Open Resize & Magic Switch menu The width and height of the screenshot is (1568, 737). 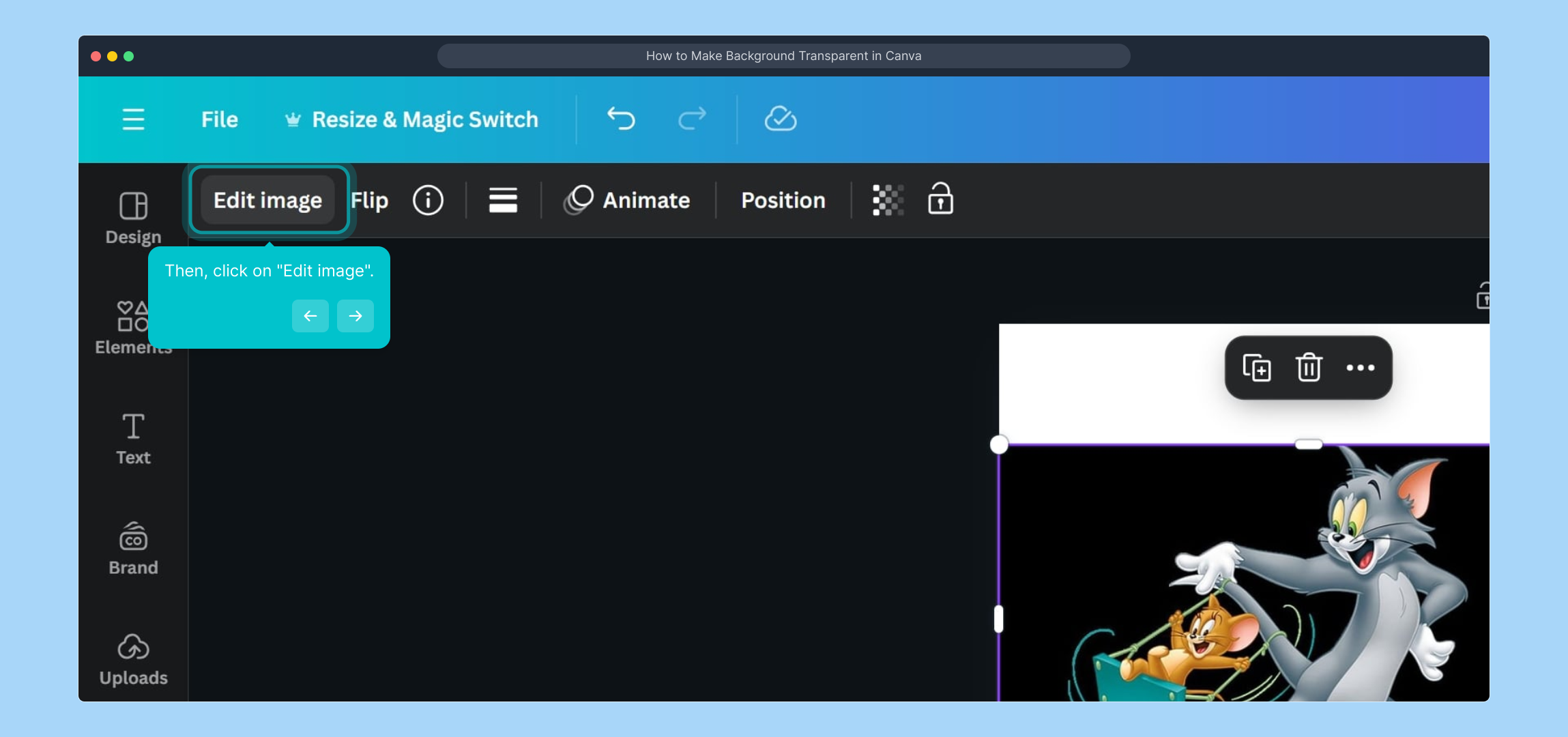pyautogui.click(x=411, y=119)
